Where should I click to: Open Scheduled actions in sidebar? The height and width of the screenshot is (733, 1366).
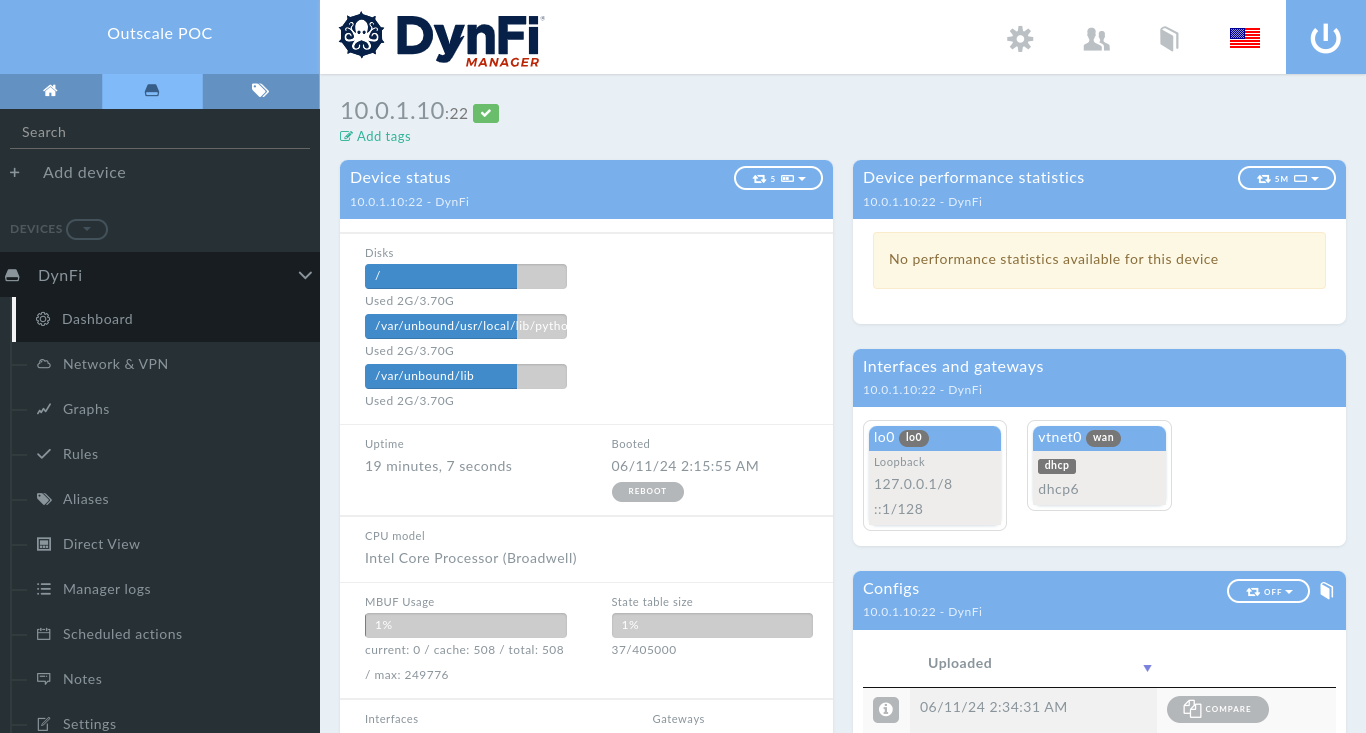pyautogui.click(x=122, y=634)
